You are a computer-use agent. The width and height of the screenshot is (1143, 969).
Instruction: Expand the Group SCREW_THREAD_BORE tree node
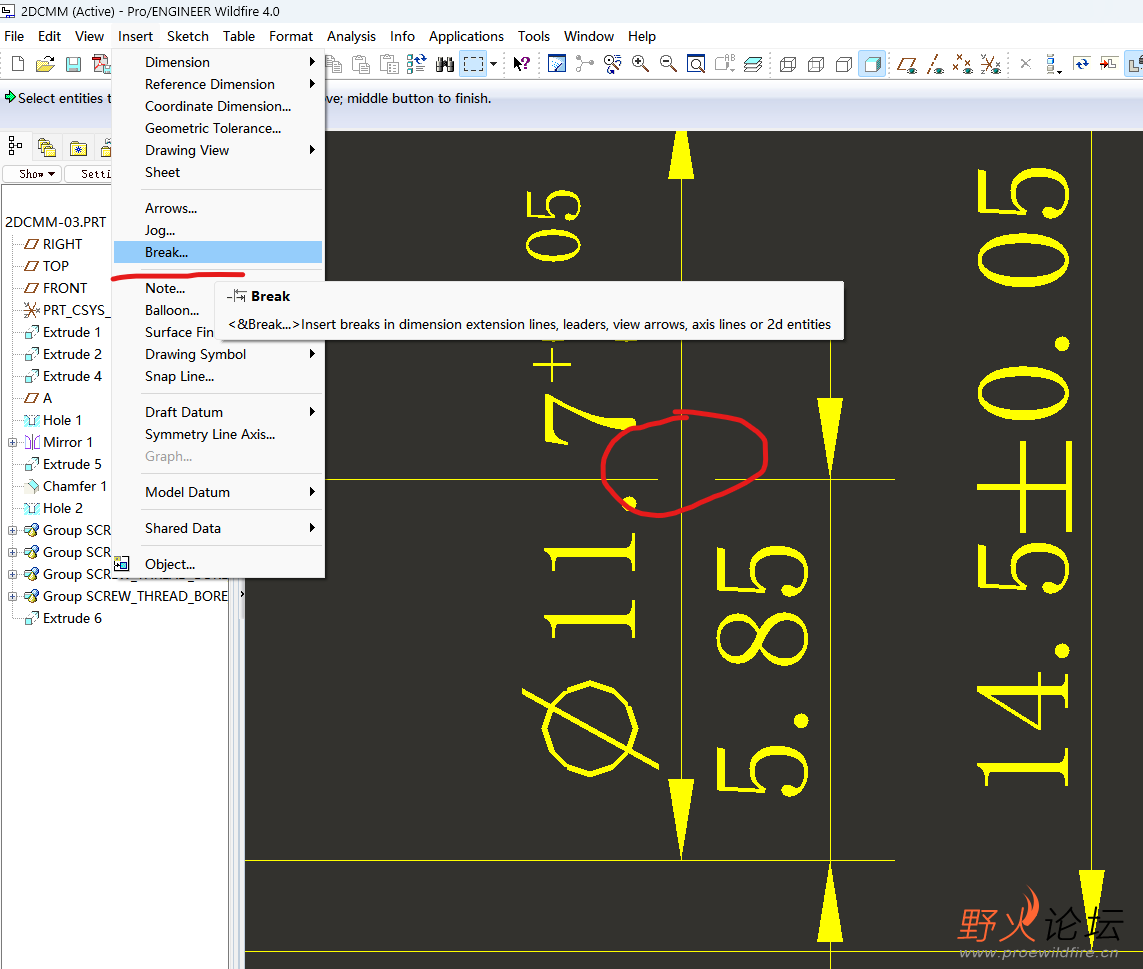12,596
